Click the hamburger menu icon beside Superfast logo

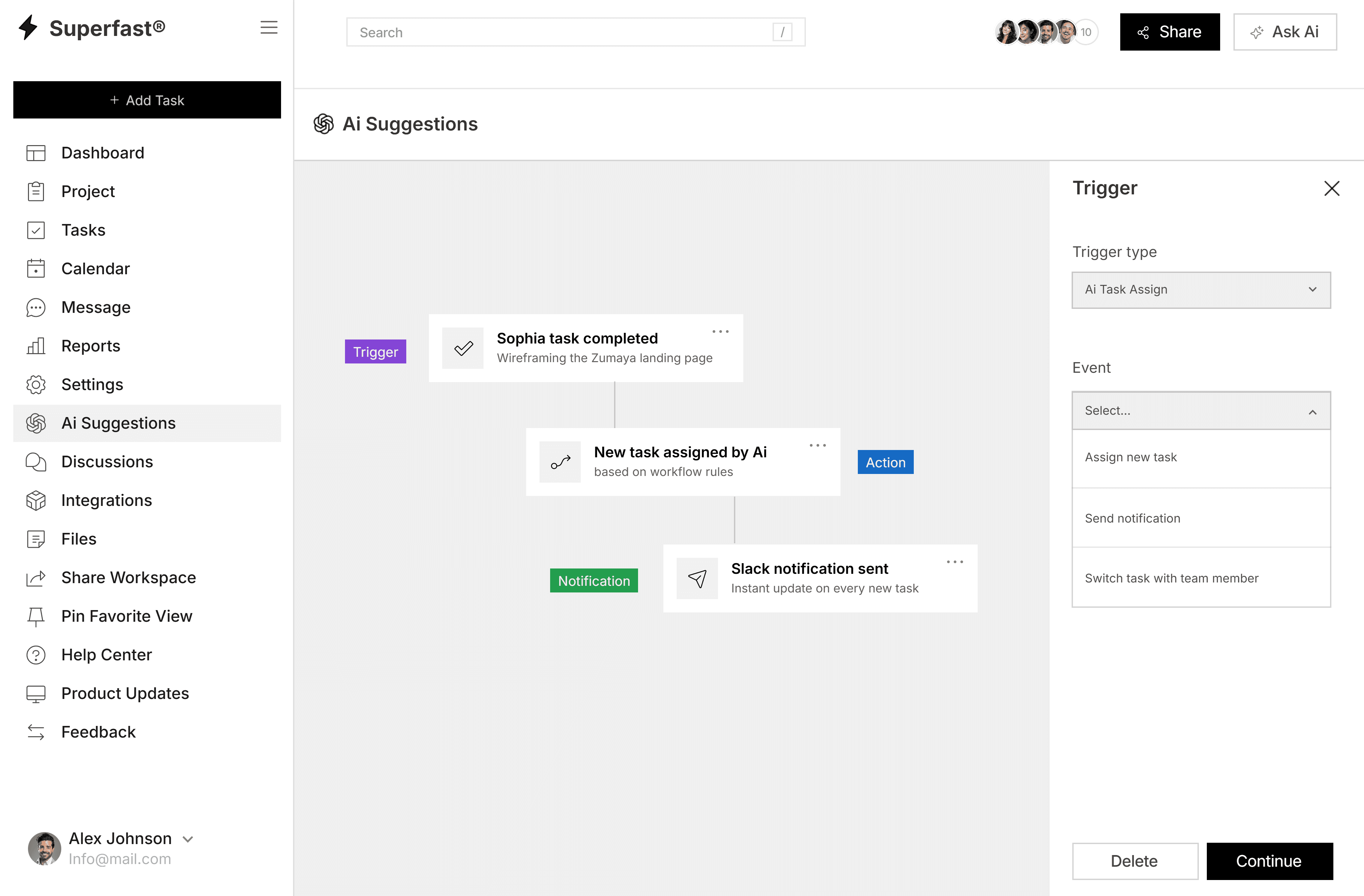[x=269, y=28]
